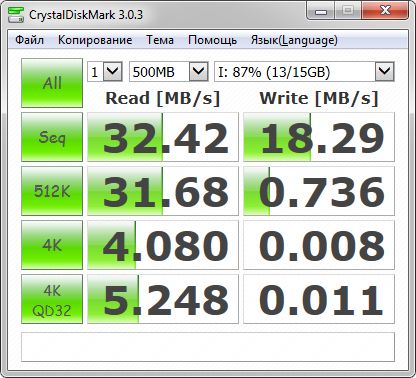This screenshot has width=416, height=378.
Task: Select the 4K read value 4.080
Action: click(x=163, y=245)
